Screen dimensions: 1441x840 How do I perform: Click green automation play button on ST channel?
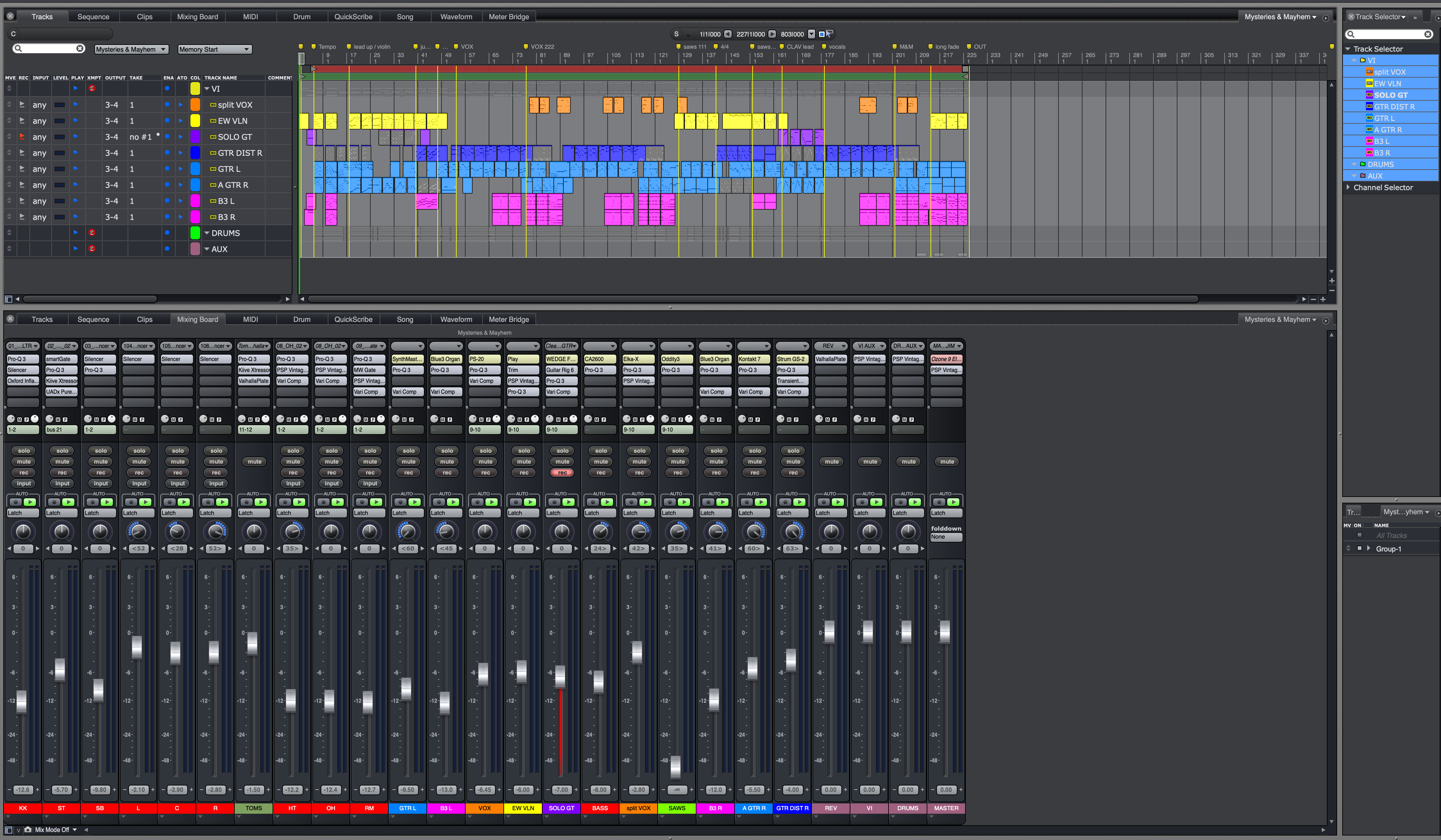(68, 502)
